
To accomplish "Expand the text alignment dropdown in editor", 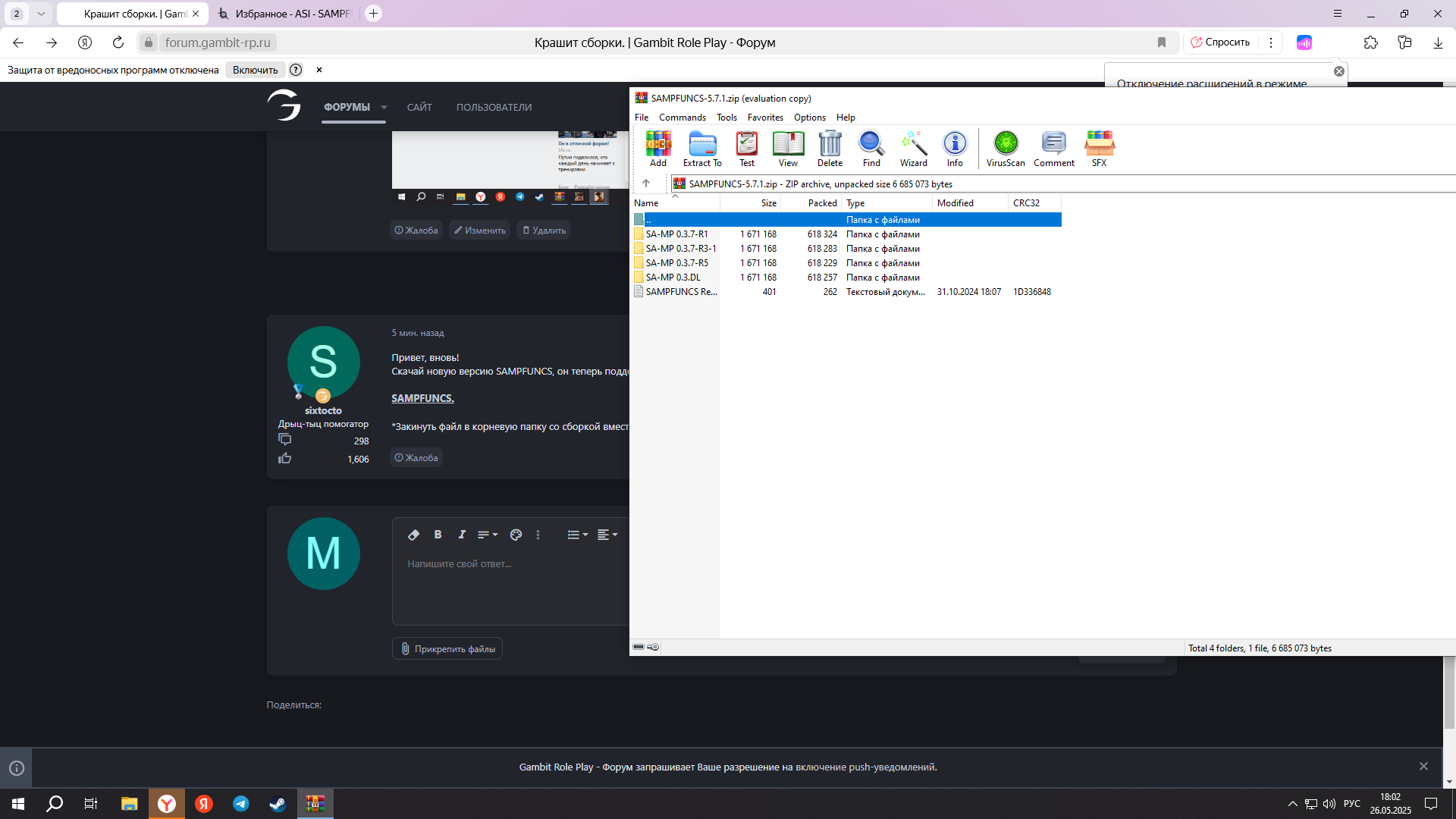I will pyautogui.click(x=607, y=535).
